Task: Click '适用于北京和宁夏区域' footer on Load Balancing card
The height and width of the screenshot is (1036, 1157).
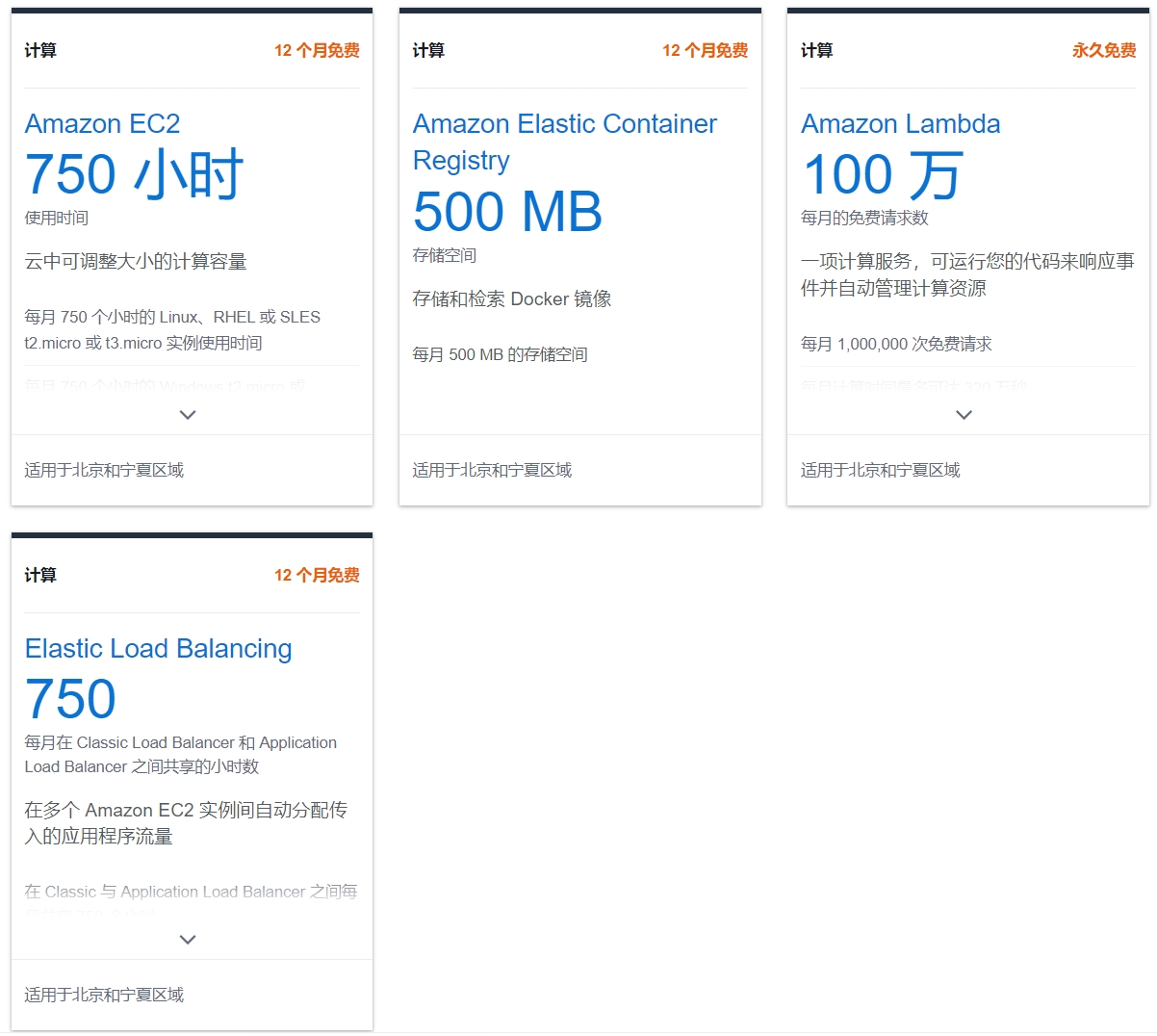Action: pos(104,996)
